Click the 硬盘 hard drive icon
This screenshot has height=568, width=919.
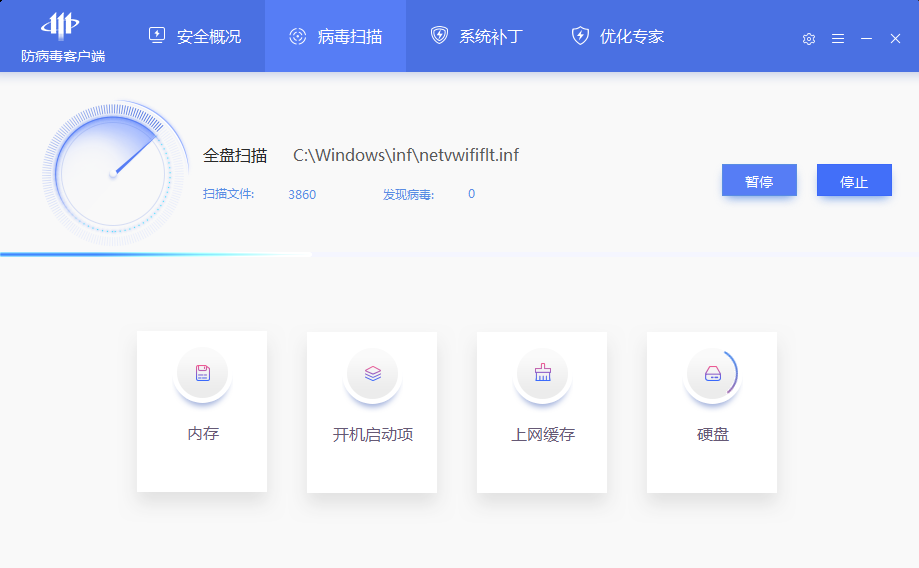[712, 374]
